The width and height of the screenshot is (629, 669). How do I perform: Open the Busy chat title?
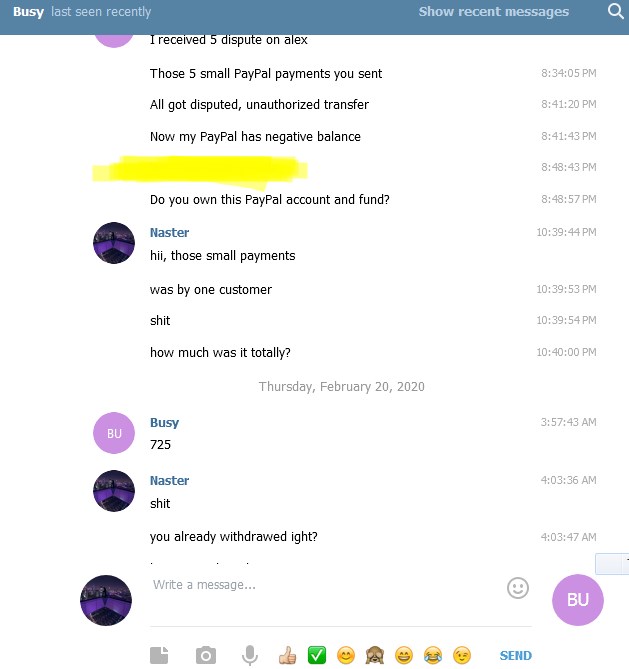pos(28,12)
